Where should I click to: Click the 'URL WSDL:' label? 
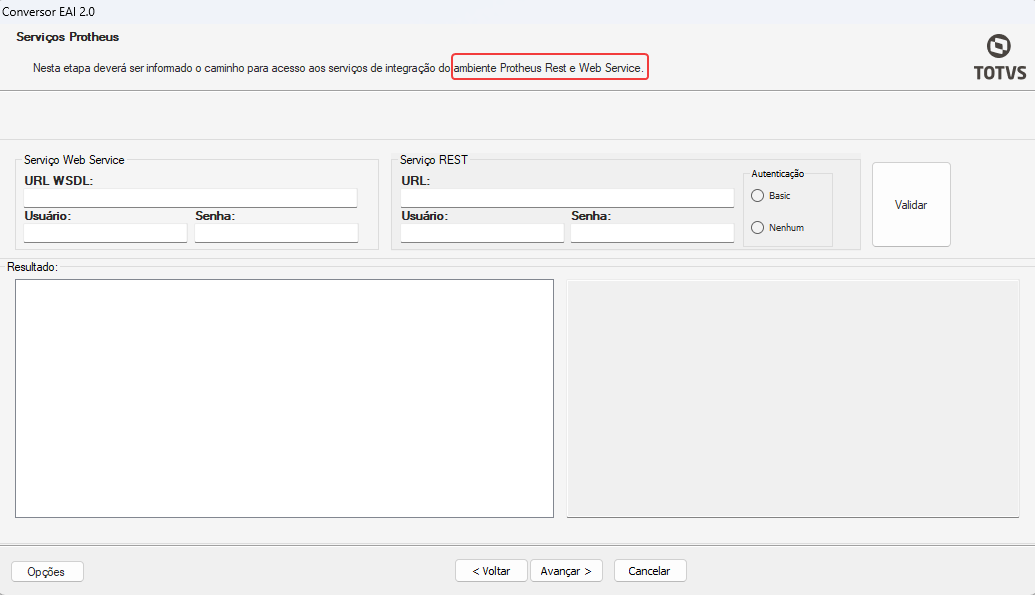click(59, 180)
